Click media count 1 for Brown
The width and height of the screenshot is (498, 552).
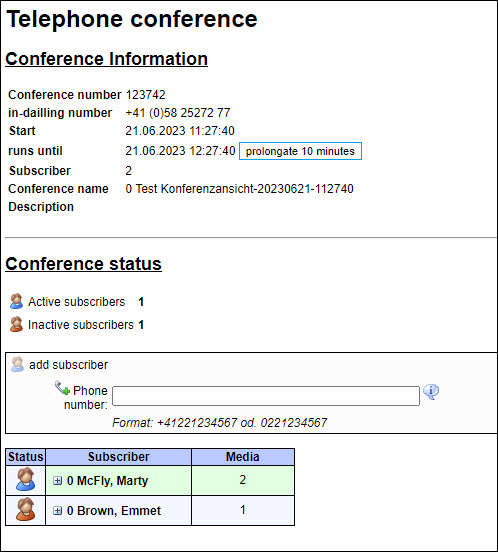click(x=242, y=510)
